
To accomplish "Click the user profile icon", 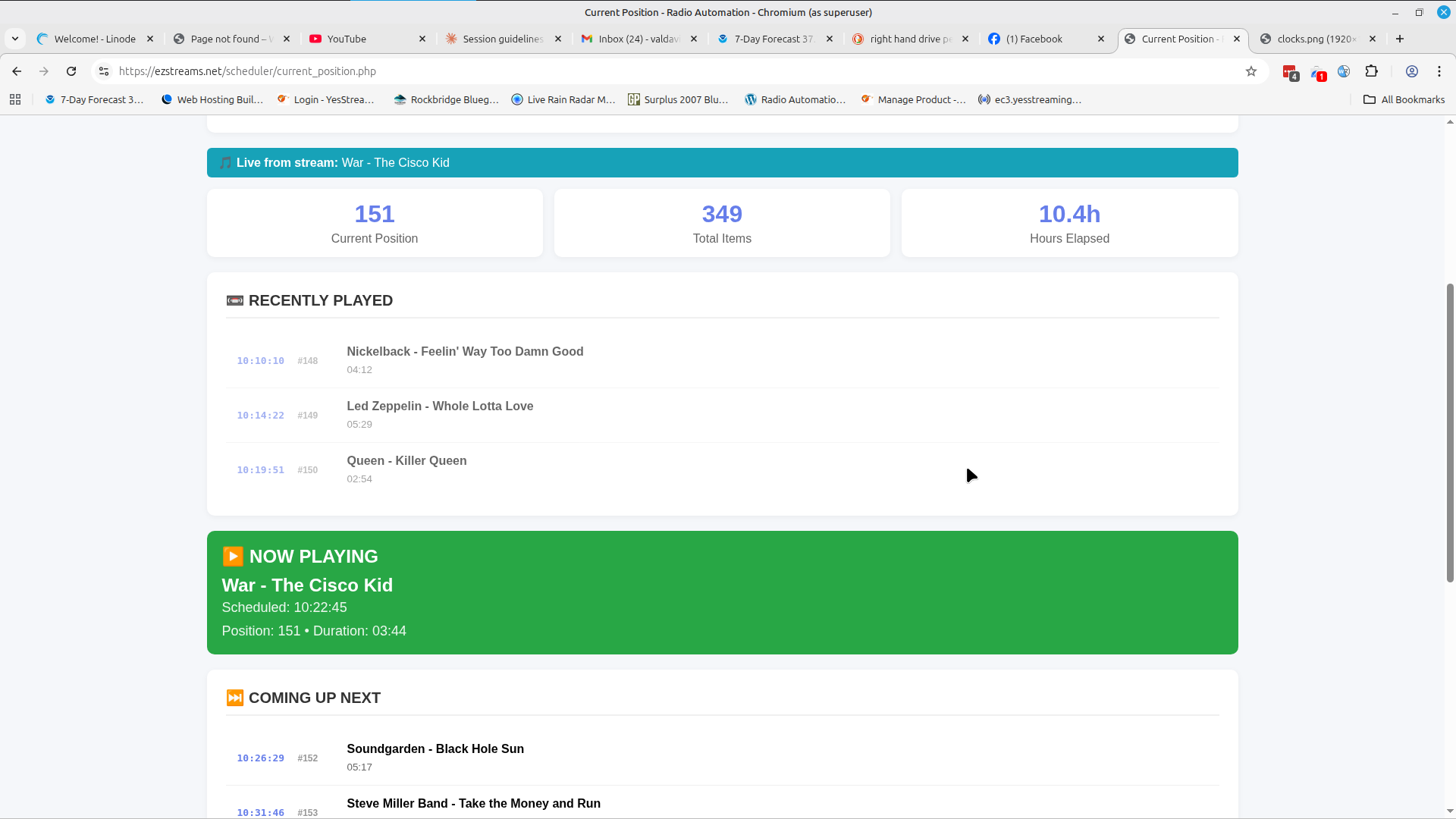I will click(1412, 71).
